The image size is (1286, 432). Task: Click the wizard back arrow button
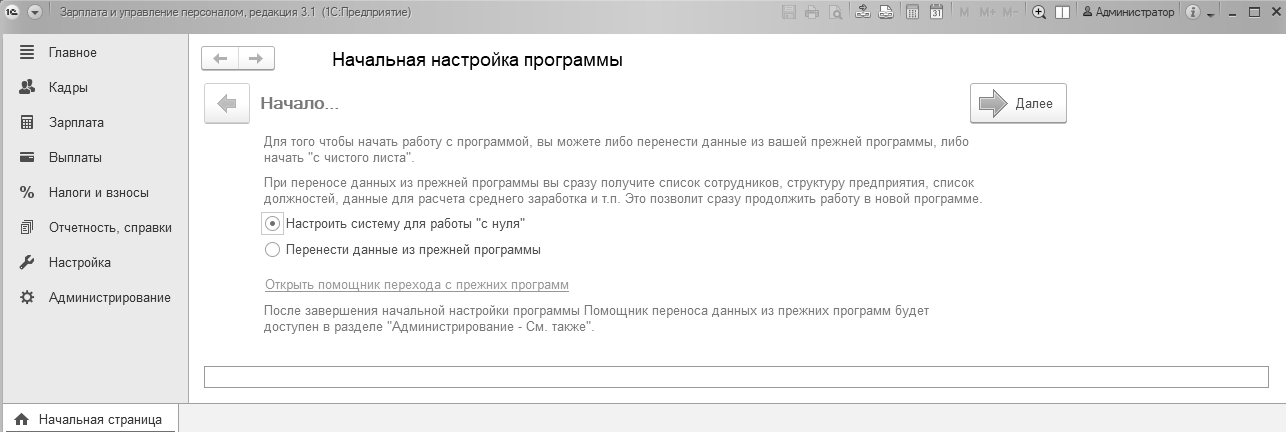227,103
